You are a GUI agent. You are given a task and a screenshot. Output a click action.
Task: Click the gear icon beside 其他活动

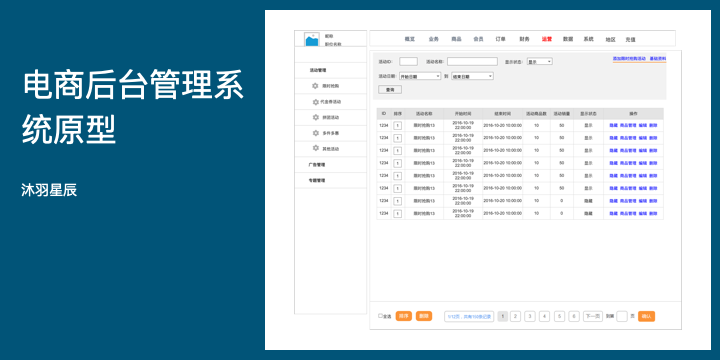pyautogui.click(x=315, y=148)
